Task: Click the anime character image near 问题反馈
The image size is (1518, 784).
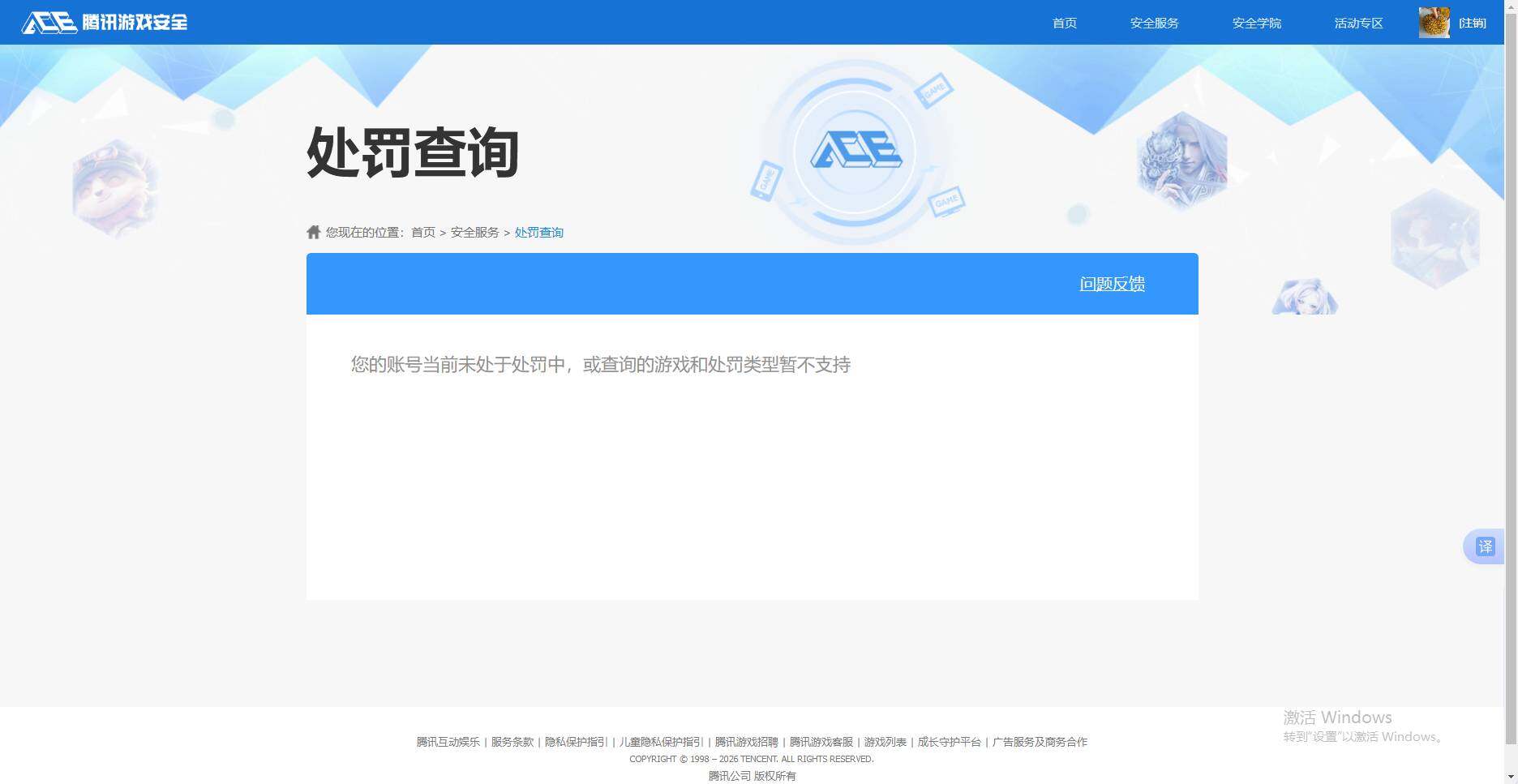Action: pyautogui.click(x=1305, y=296)
